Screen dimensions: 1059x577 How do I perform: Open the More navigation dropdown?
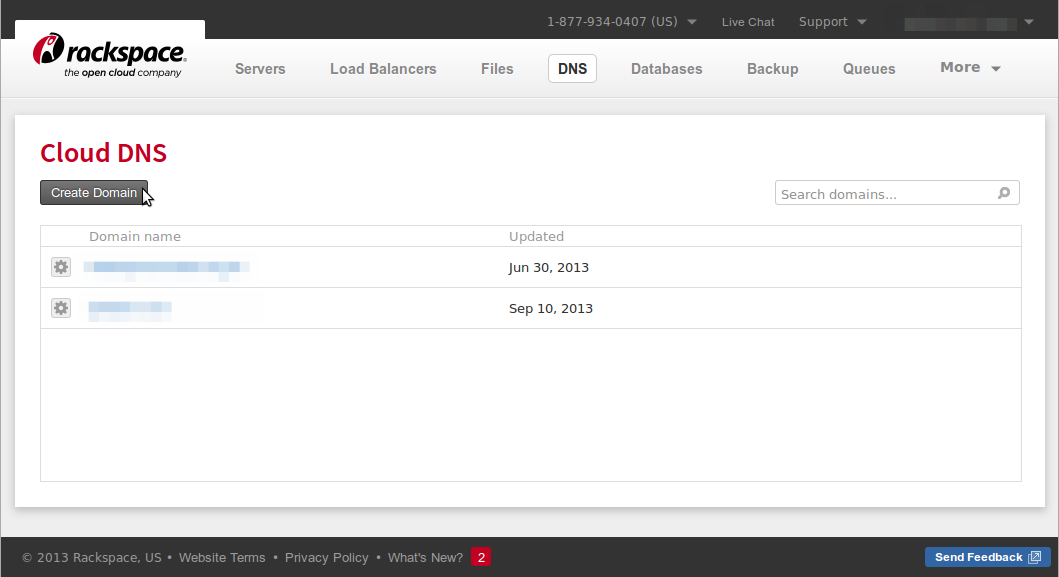[x=970, y=68]
